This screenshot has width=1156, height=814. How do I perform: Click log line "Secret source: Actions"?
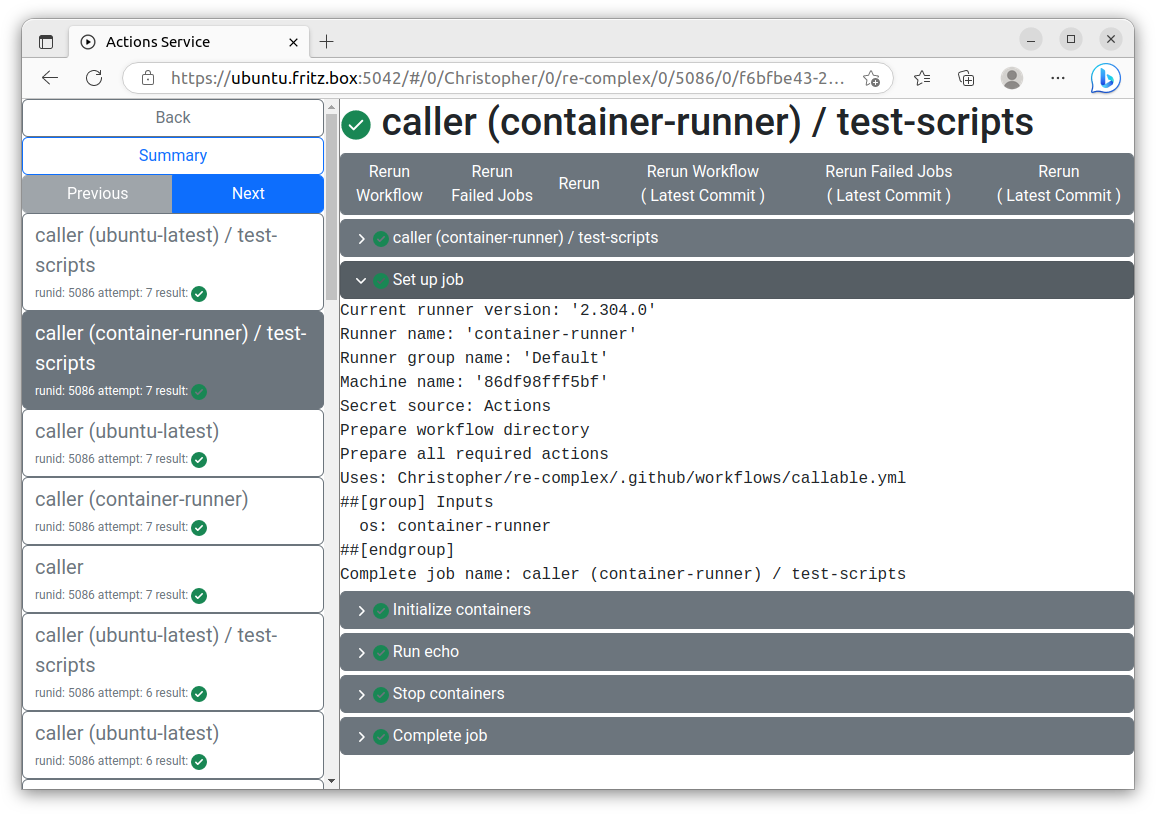(445, 406)
